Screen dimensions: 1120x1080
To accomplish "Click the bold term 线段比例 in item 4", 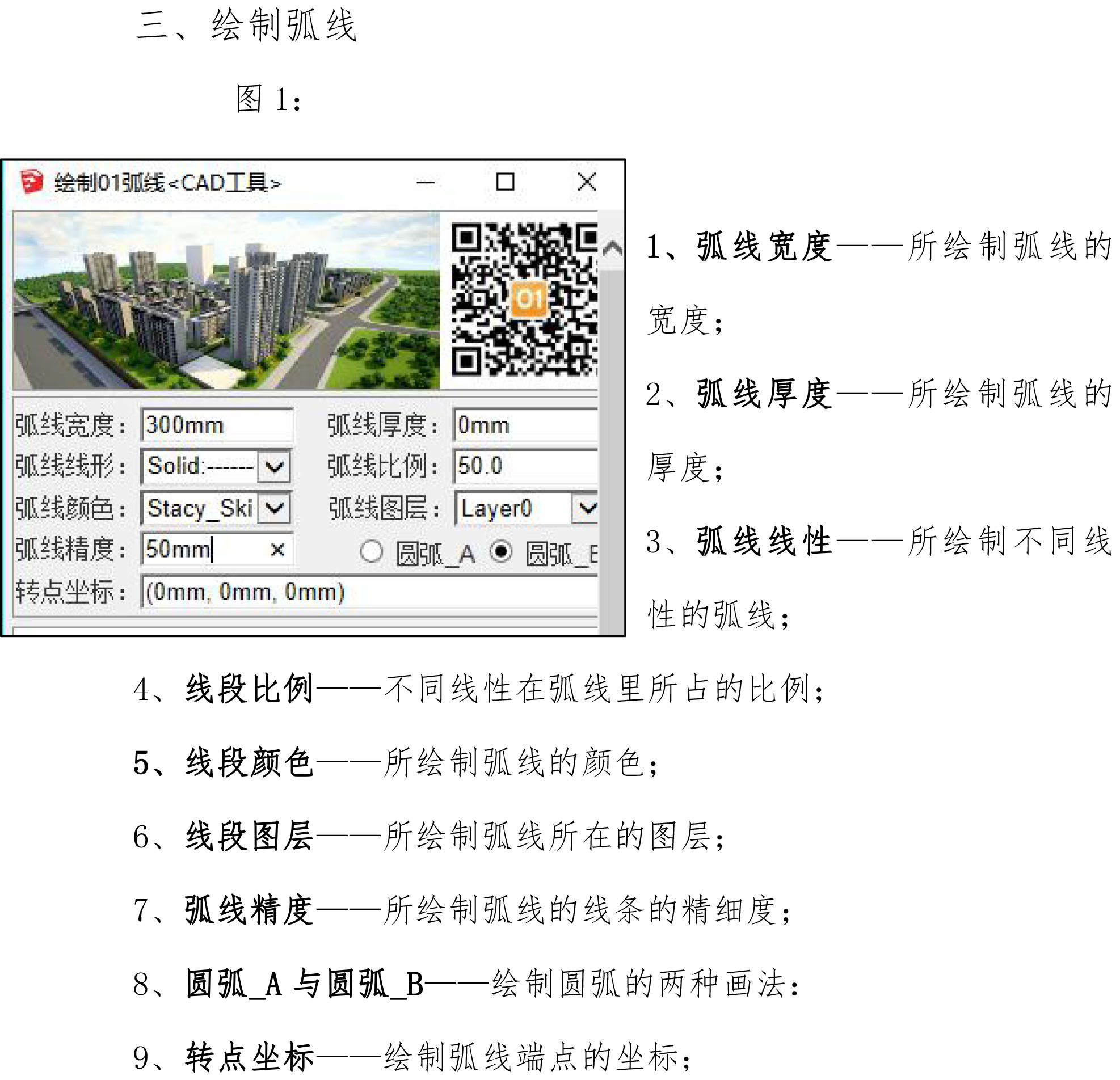I will pos(250,689).
